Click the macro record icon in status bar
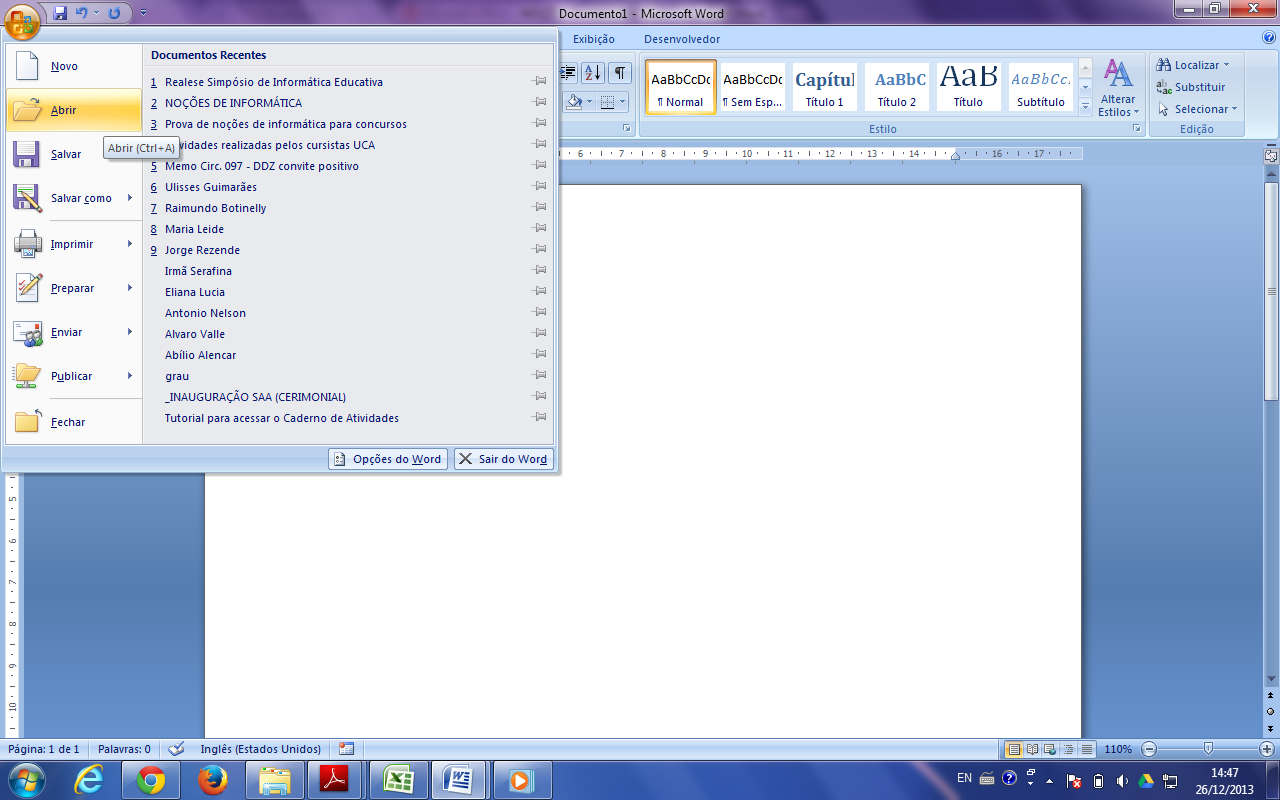The width and height of the screenshot is (1280, 800). (346, 748)
